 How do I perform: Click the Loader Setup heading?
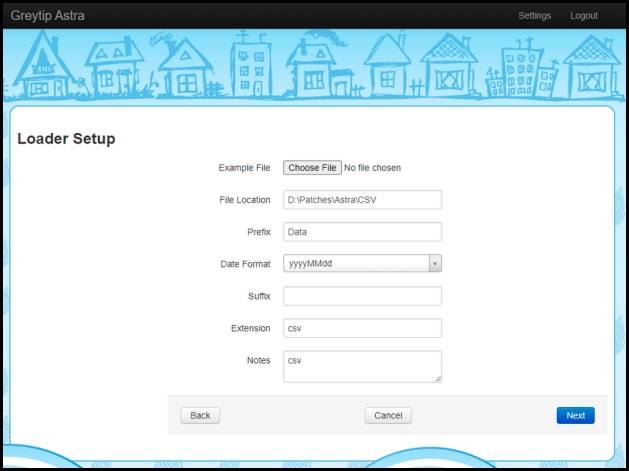(66, 139)
